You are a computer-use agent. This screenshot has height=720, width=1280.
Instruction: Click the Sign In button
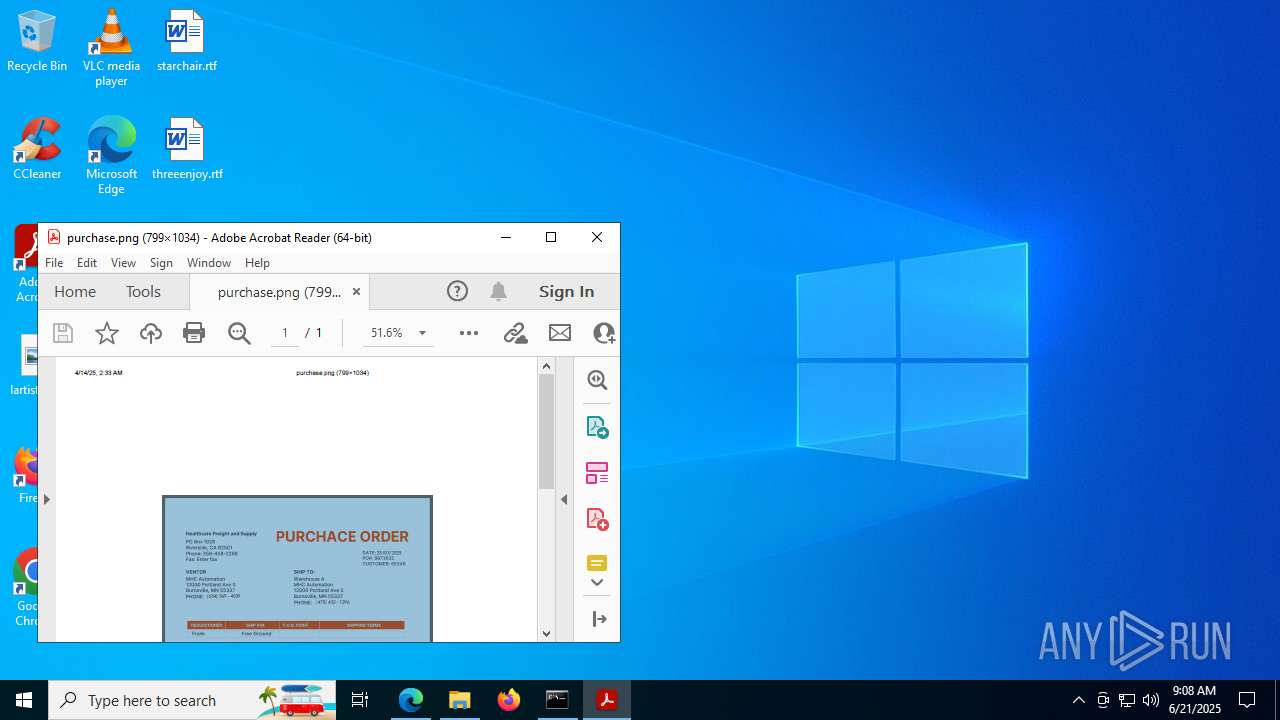point(566,291)
